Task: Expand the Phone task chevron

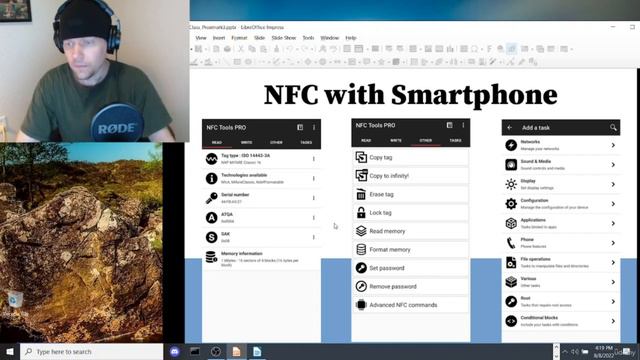Action: 613,243
